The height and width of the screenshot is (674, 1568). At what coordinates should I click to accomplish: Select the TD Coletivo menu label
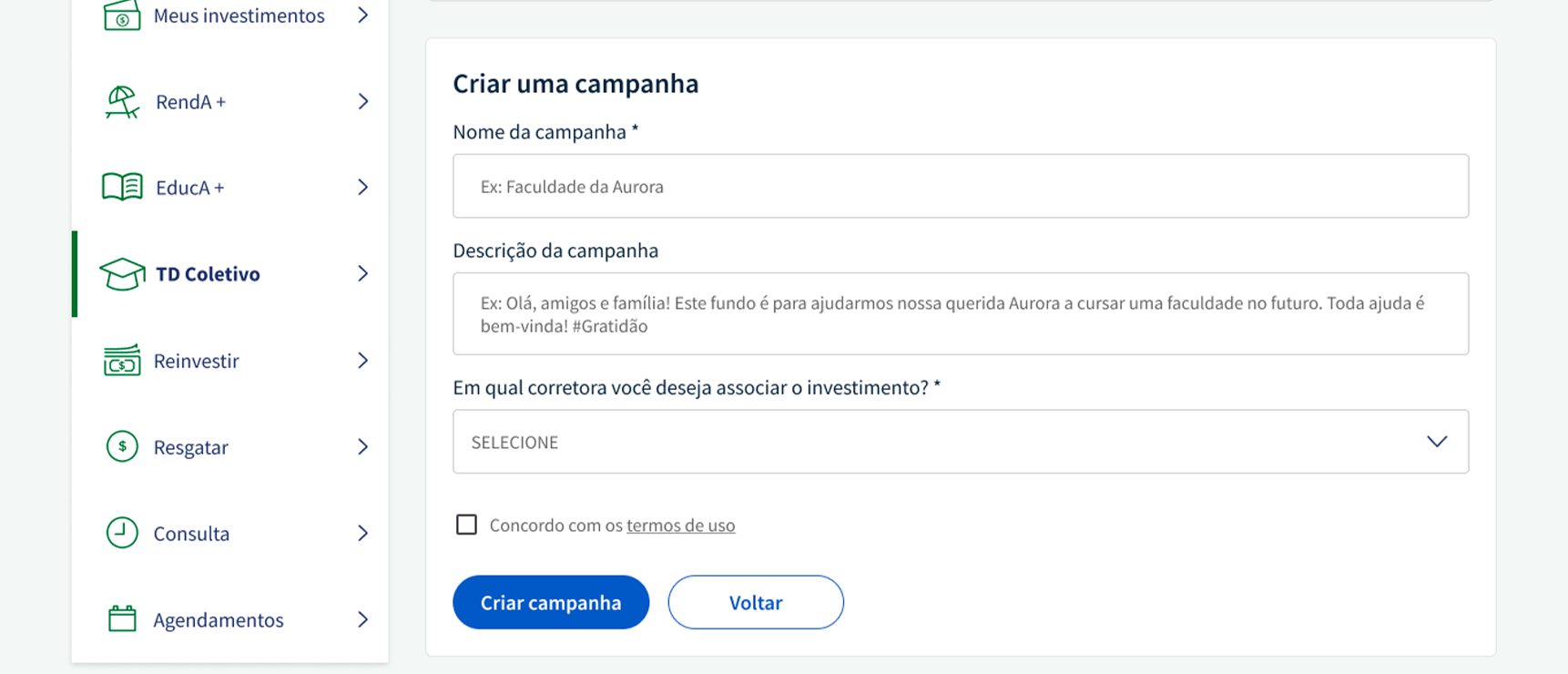[x=208, y=274]
